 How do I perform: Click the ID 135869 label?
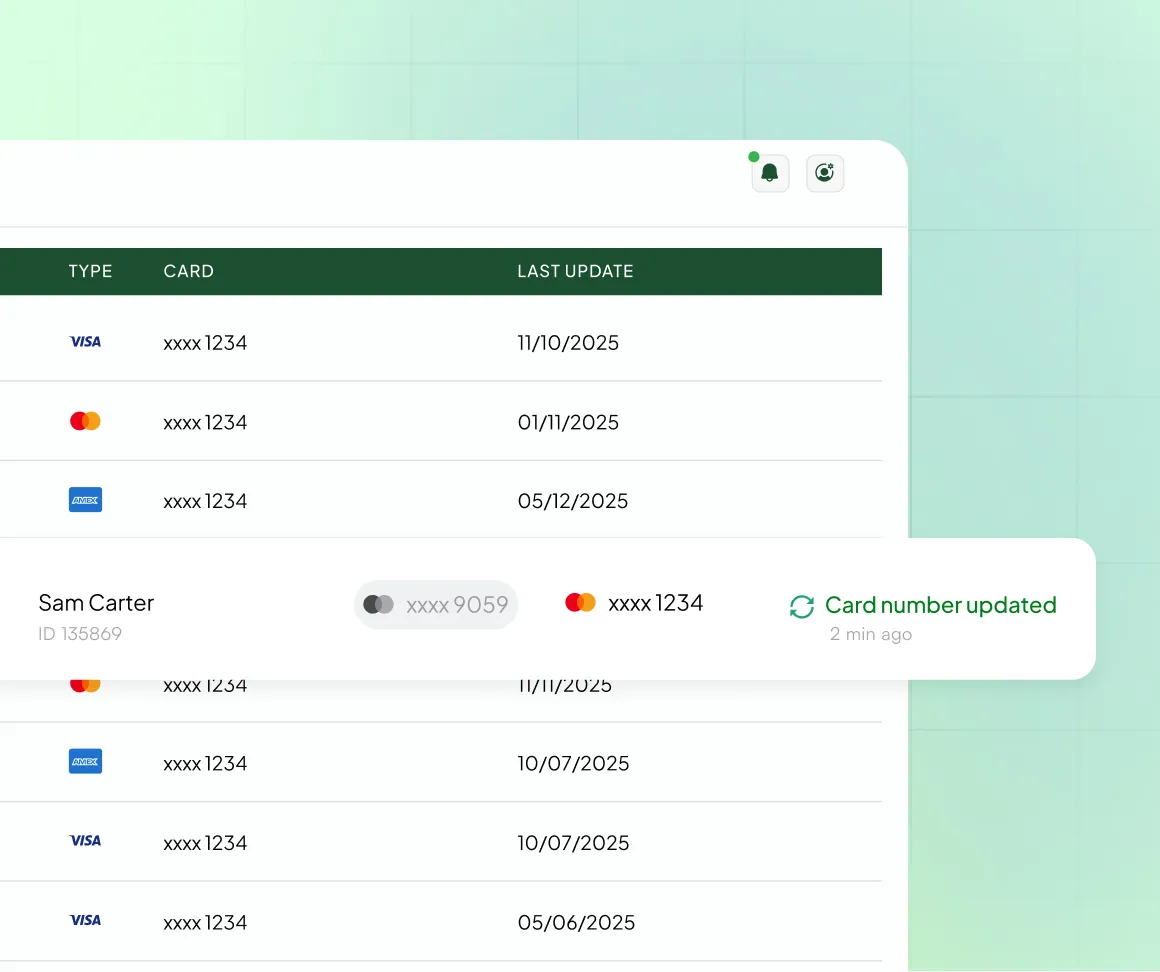[80, 634]
